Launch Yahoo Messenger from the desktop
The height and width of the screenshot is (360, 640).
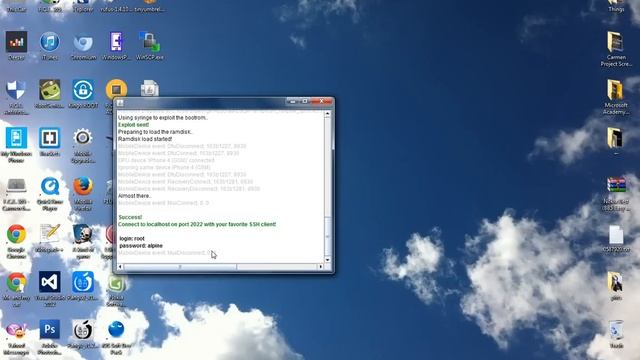pos(16,330)
